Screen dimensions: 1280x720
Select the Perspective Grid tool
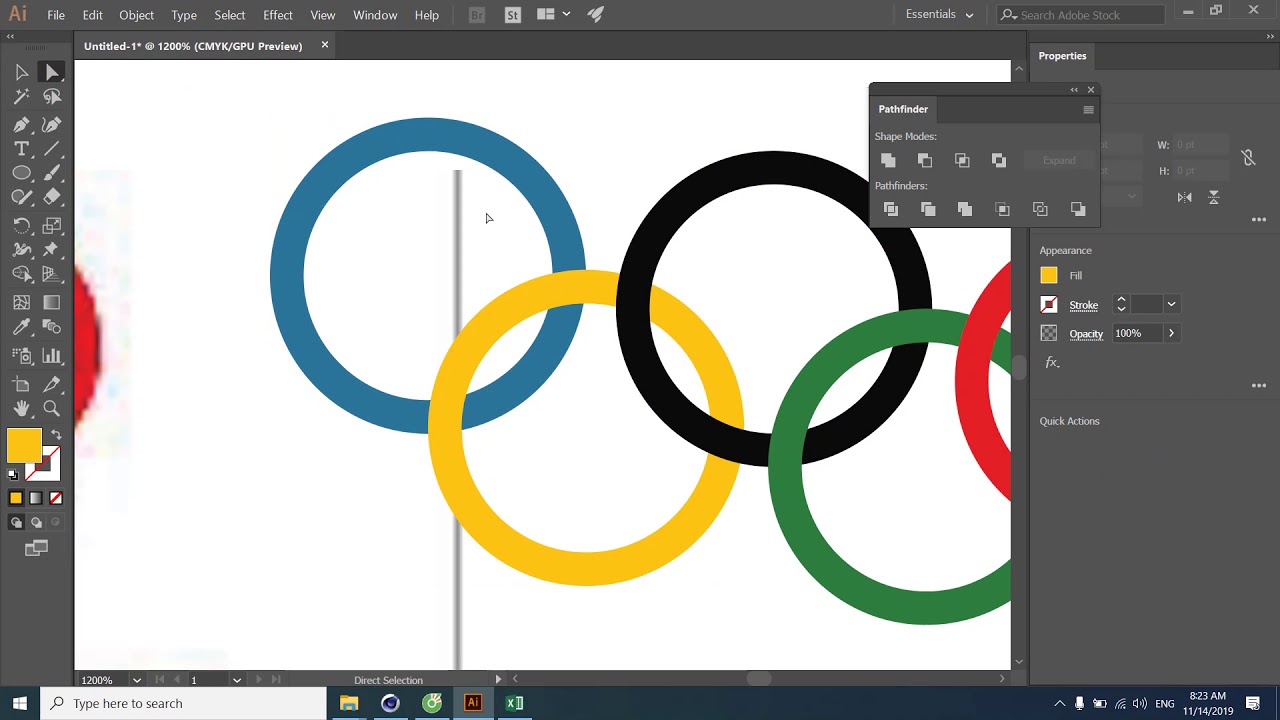coord(52,274)
